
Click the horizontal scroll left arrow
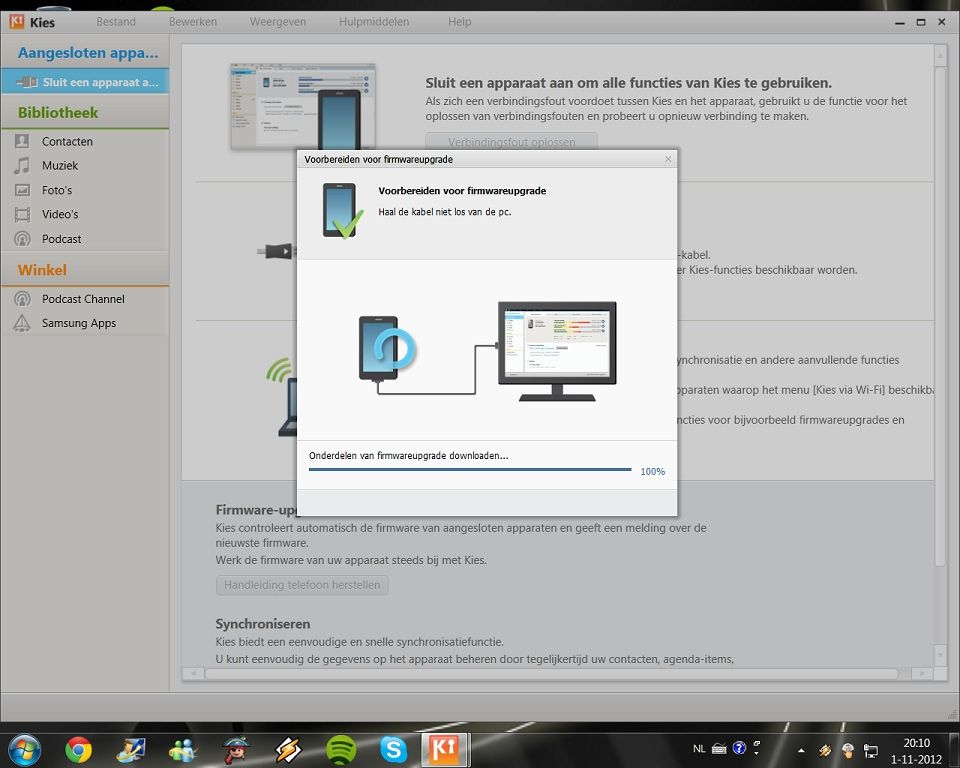[x=193, y=674]
